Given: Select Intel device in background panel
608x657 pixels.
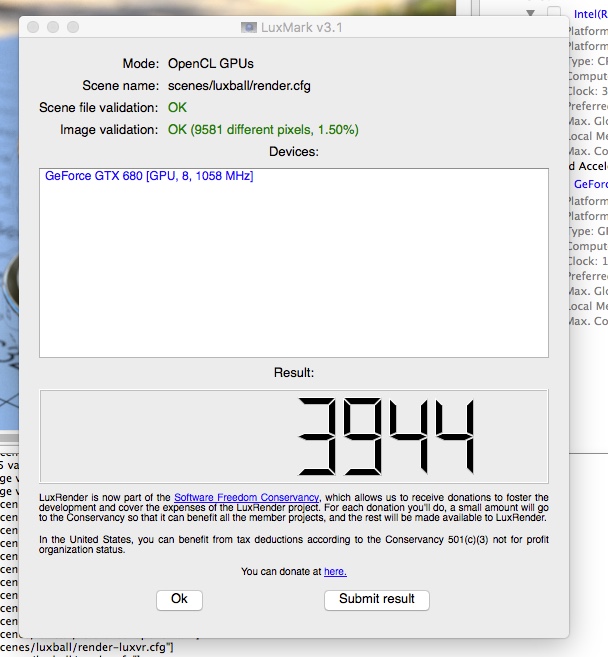Looking at the screenshot, I should pyautogui.click(x=590, y=14).
